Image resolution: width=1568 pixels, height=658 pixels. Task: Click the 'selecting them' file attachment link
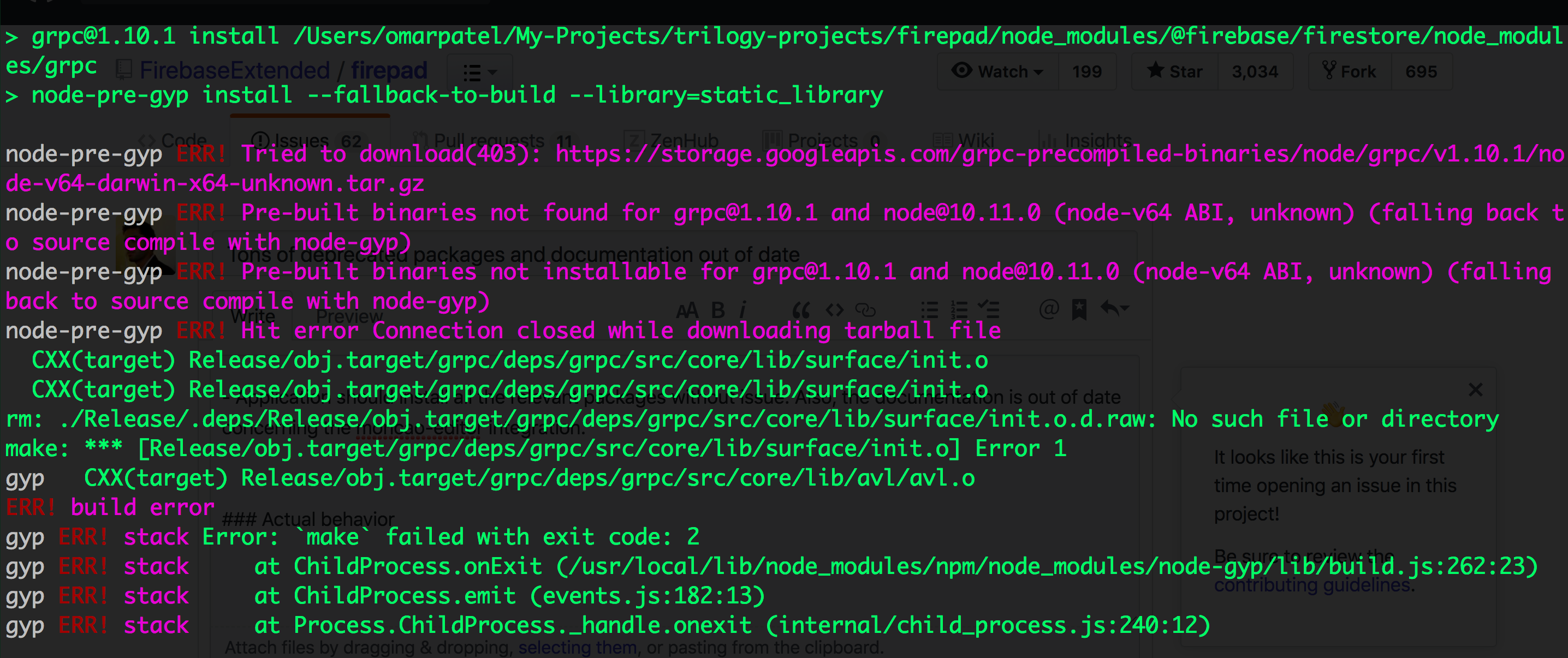577,647
